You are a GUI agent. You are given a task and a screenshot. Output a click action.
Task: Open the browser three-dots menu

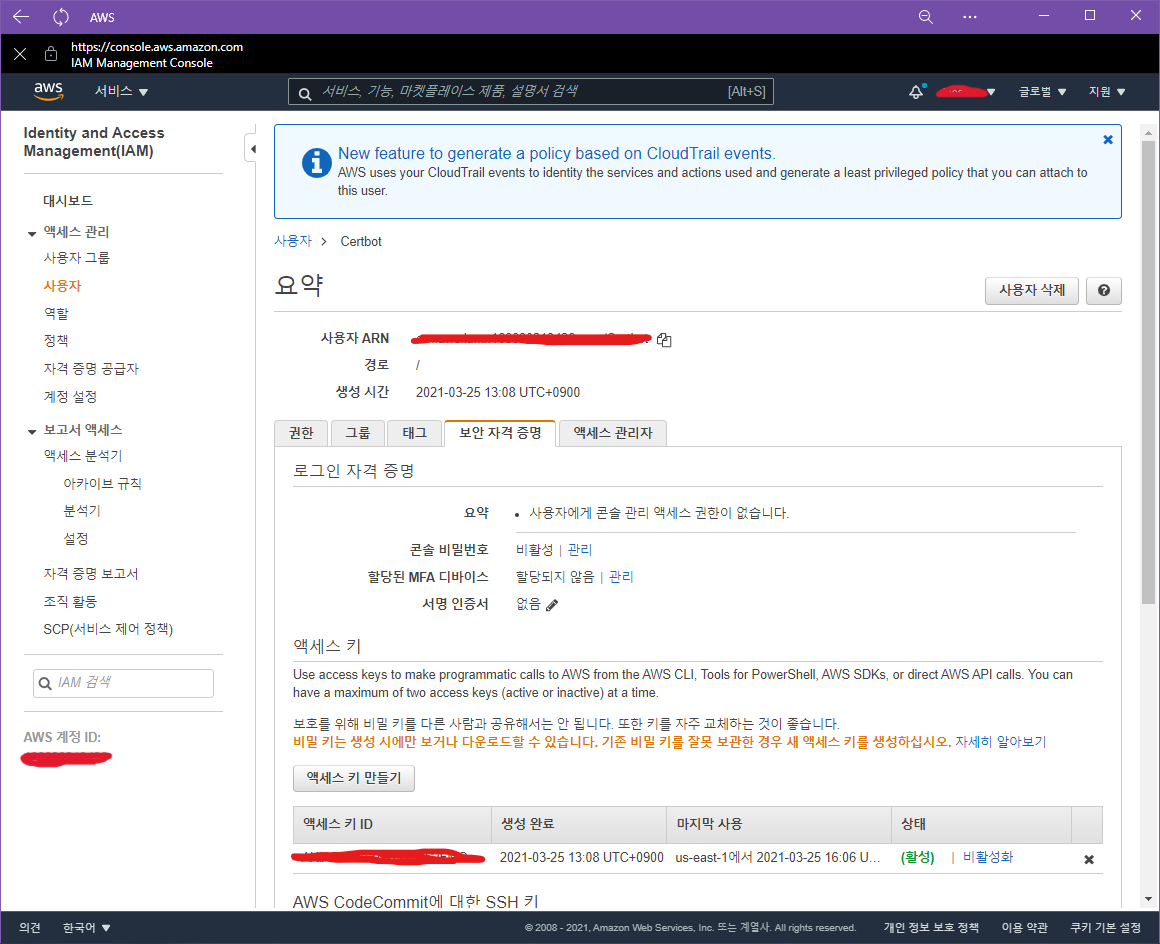[970, 16]
